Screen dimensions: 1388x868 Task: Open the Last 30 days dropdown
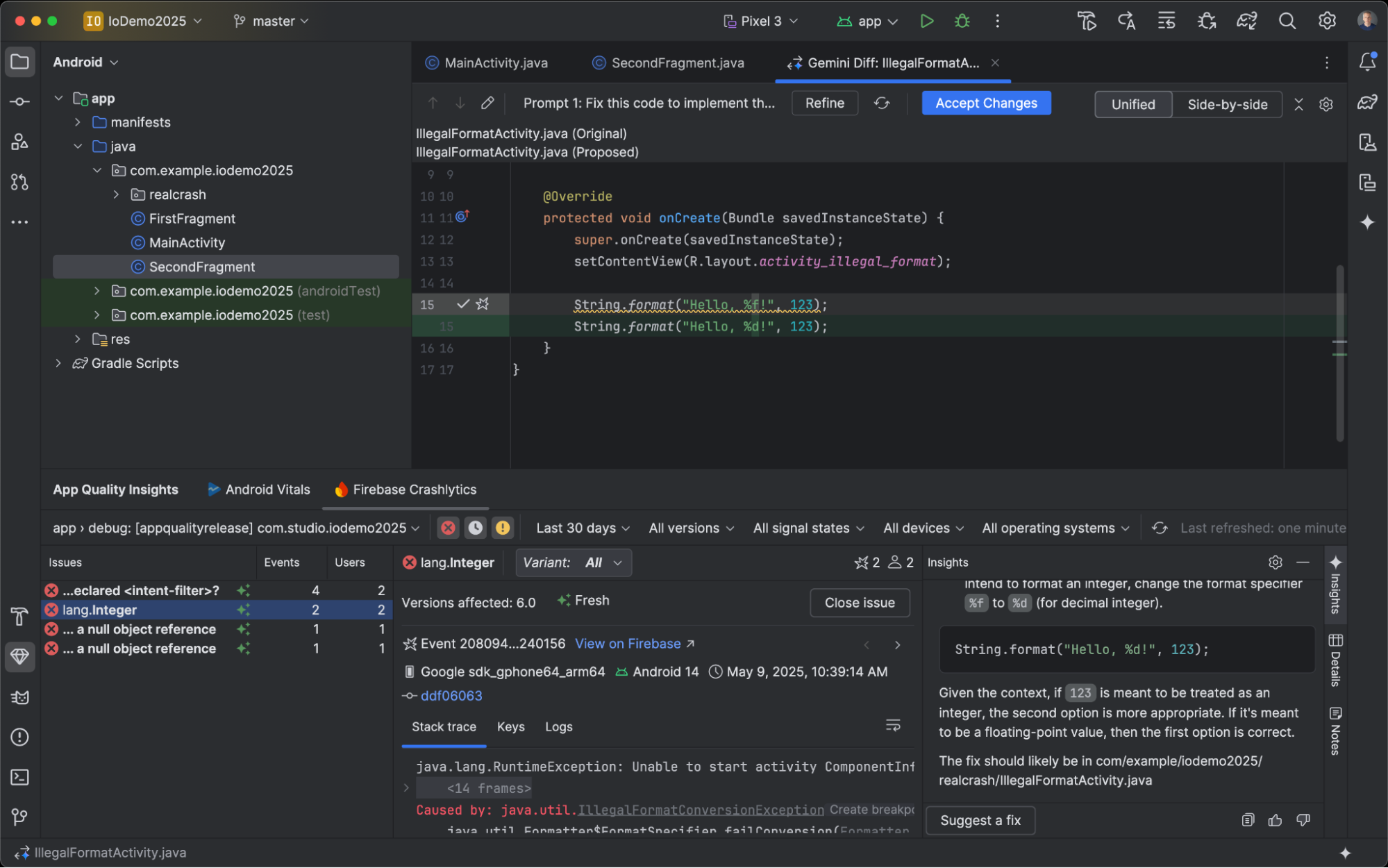pyautogui.click(x=583, y=528)
